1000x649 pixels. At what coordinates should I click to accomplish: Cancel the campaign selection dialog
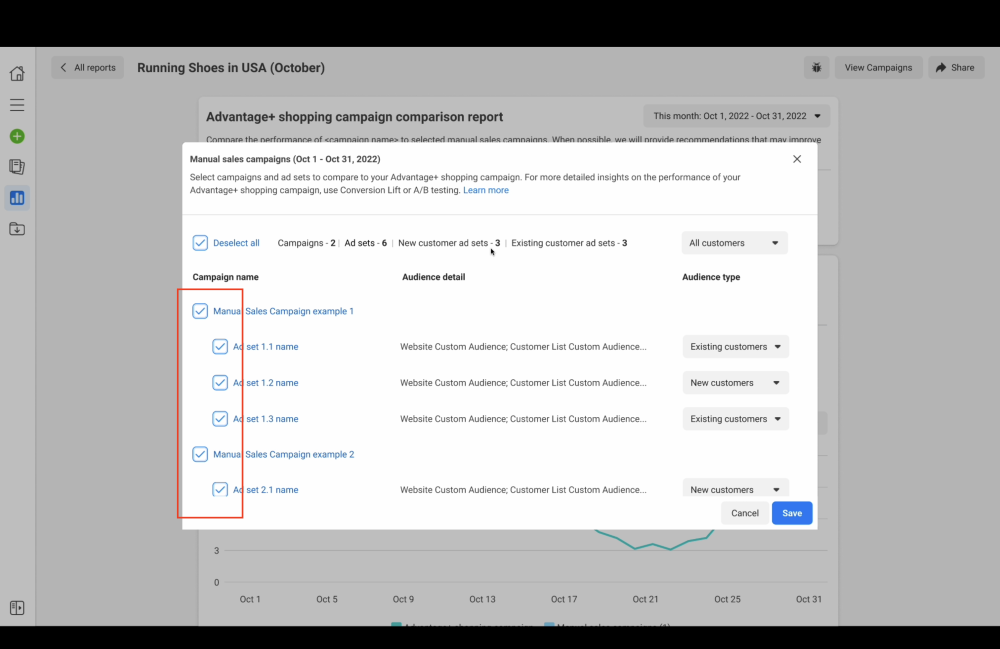(744, 513)
